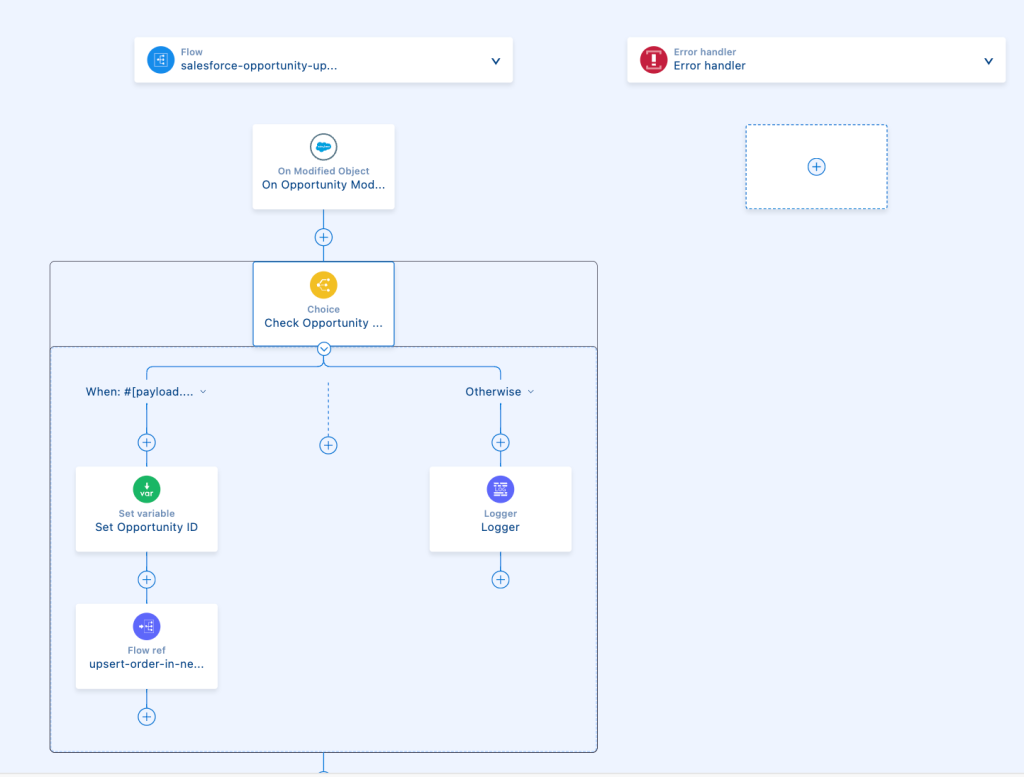The height and width of the screenshot is (777, 1024).
Task: Select the green Set variable icon
Action: pos(146,489)
